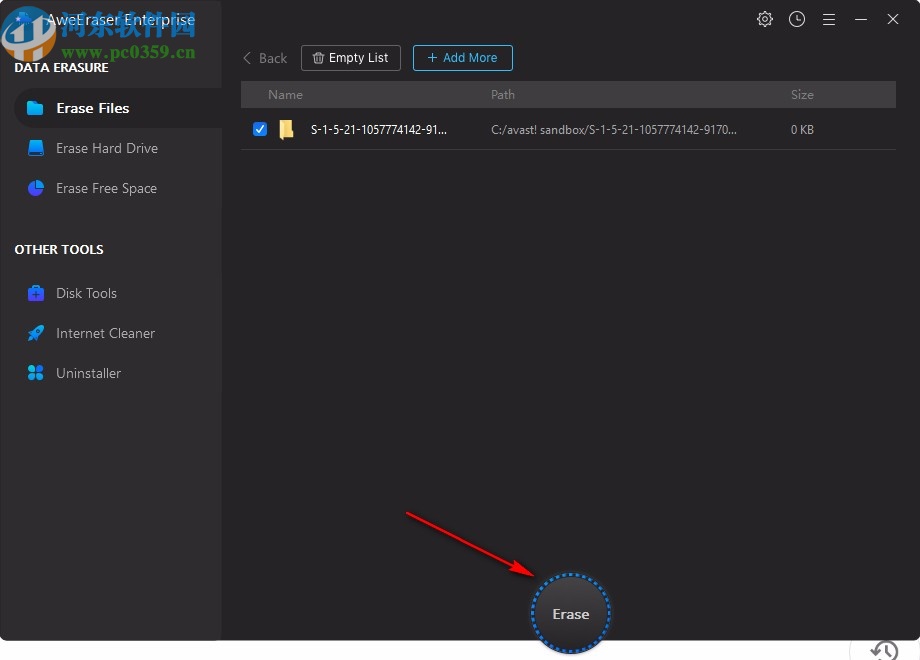Click the Path column header
Screen dimensions: 920x660
click(503, 94)
